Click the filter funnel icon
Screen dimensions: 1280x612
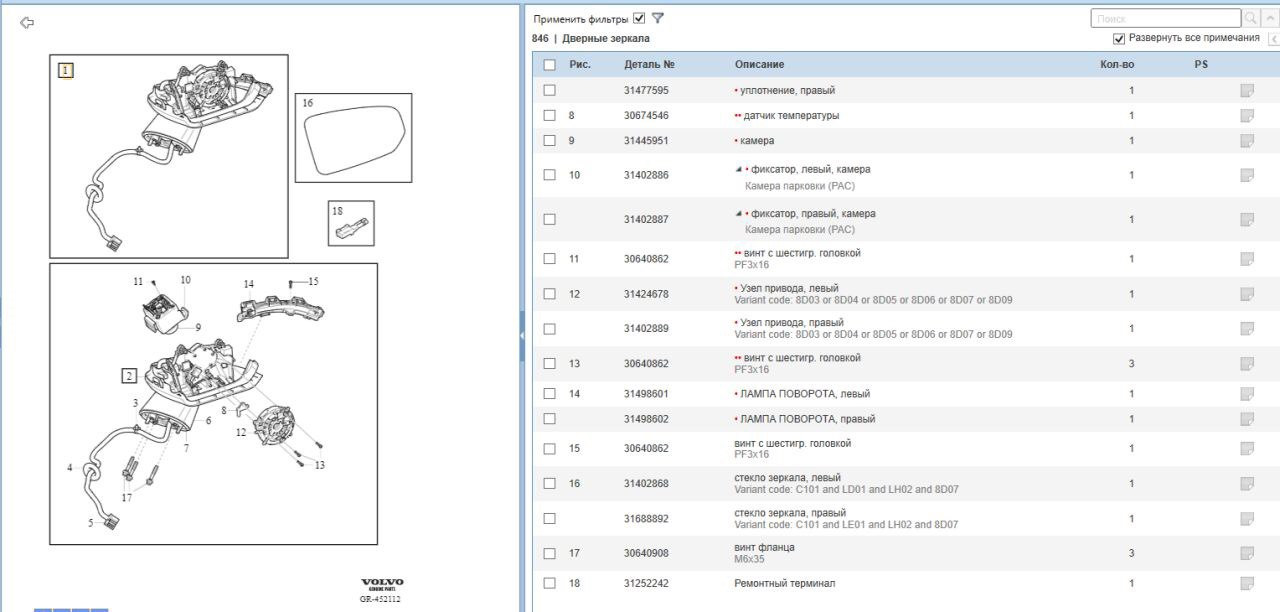[657, 18]
